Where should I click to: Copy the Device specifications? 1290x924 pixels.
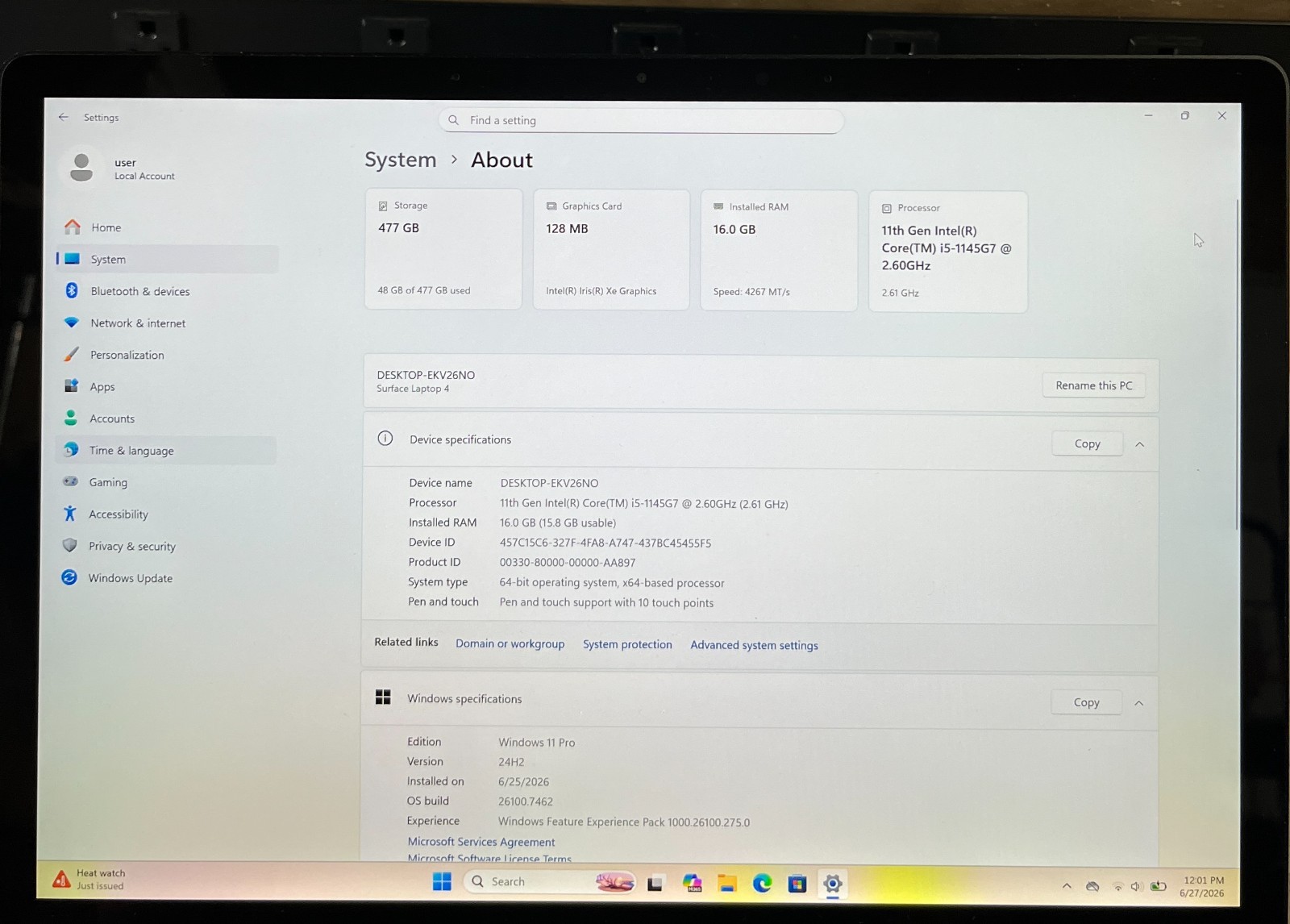pos(1087,443)
